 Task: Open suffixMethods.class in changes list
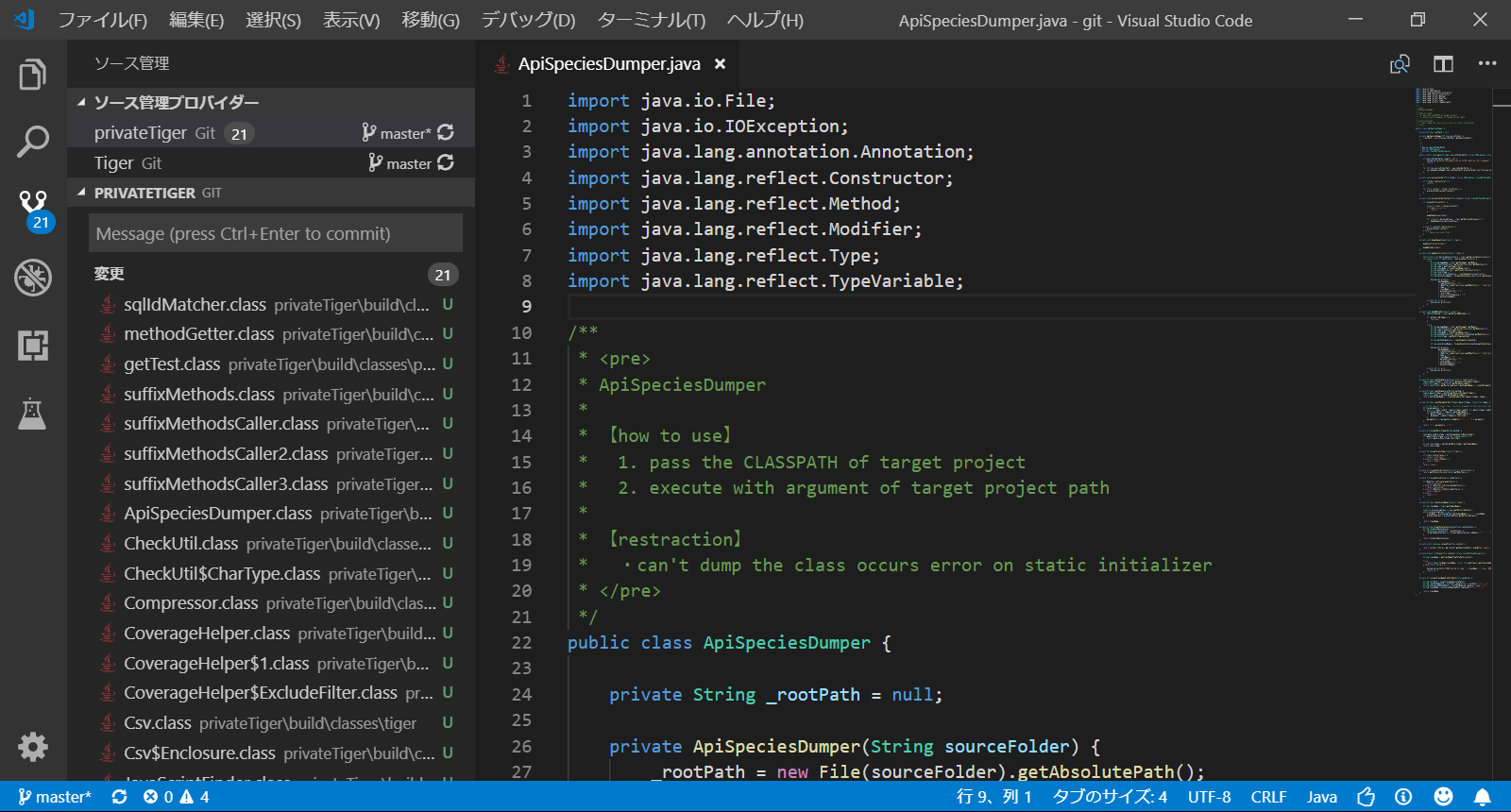pyautogui.click(x=271, y=394)
